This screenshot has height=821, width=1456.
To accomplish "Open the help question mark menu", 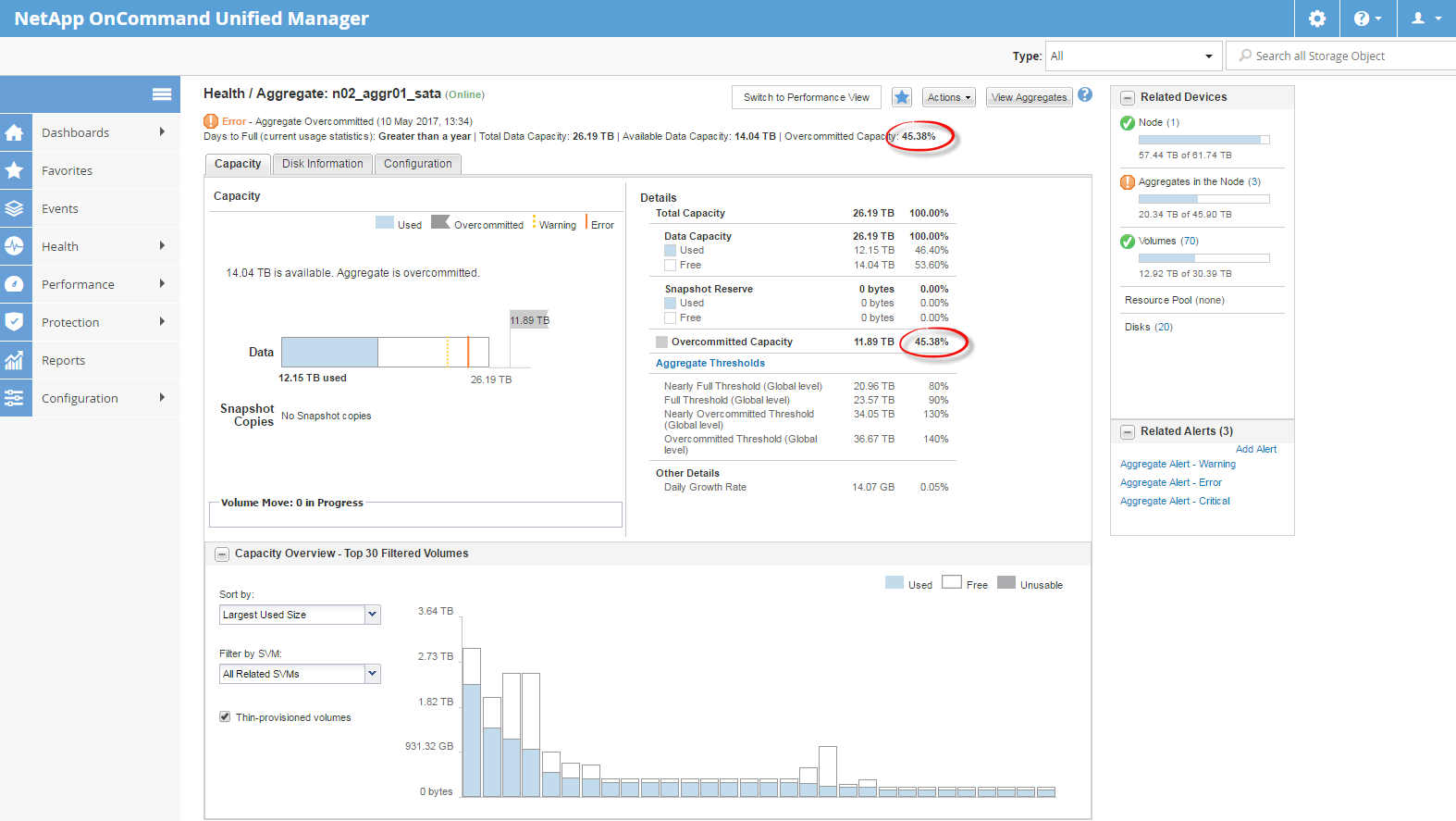I will (1366, 19).
